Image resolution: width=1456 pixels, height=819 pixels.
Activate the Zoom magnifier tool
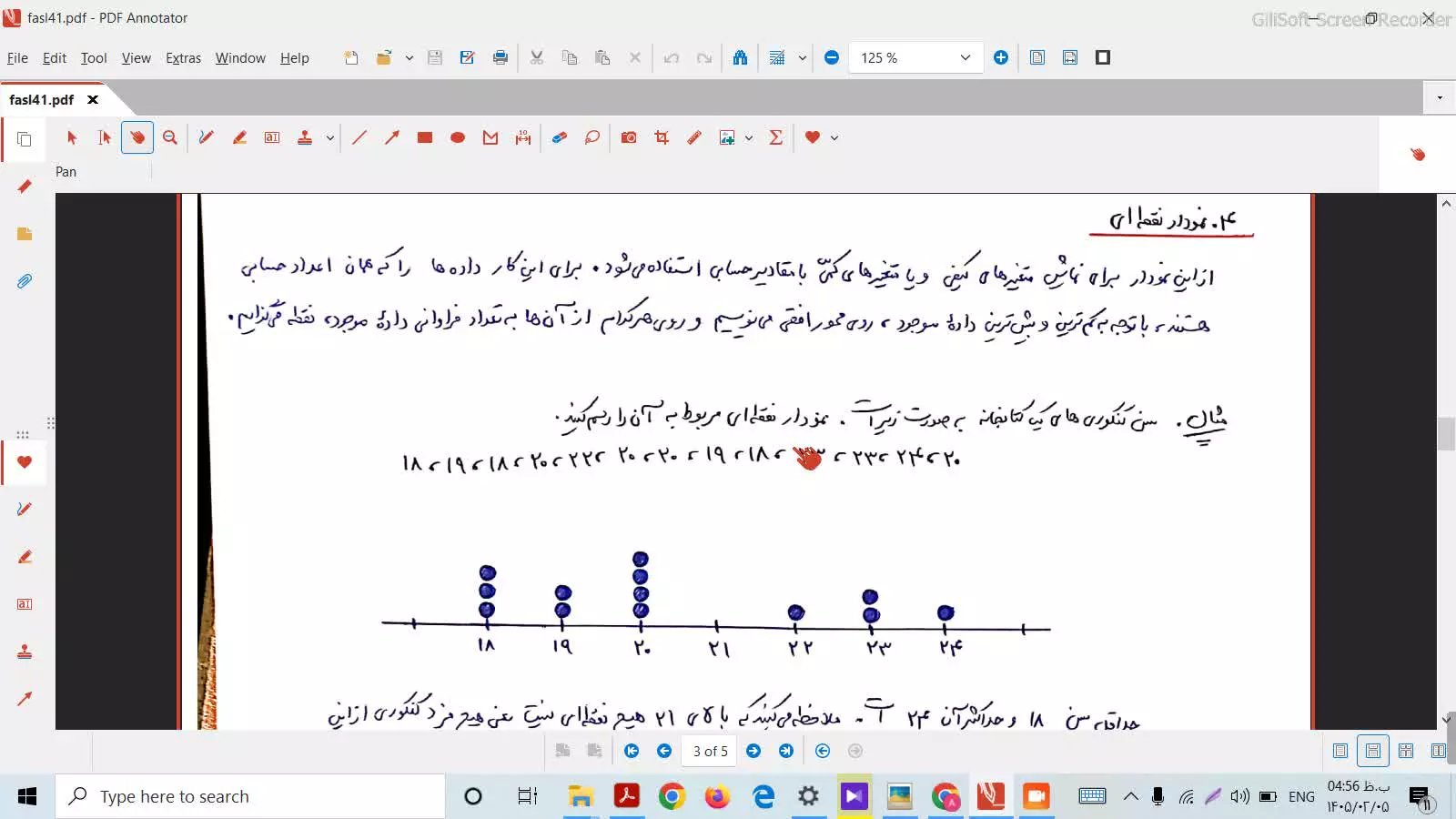coord(170,137)
